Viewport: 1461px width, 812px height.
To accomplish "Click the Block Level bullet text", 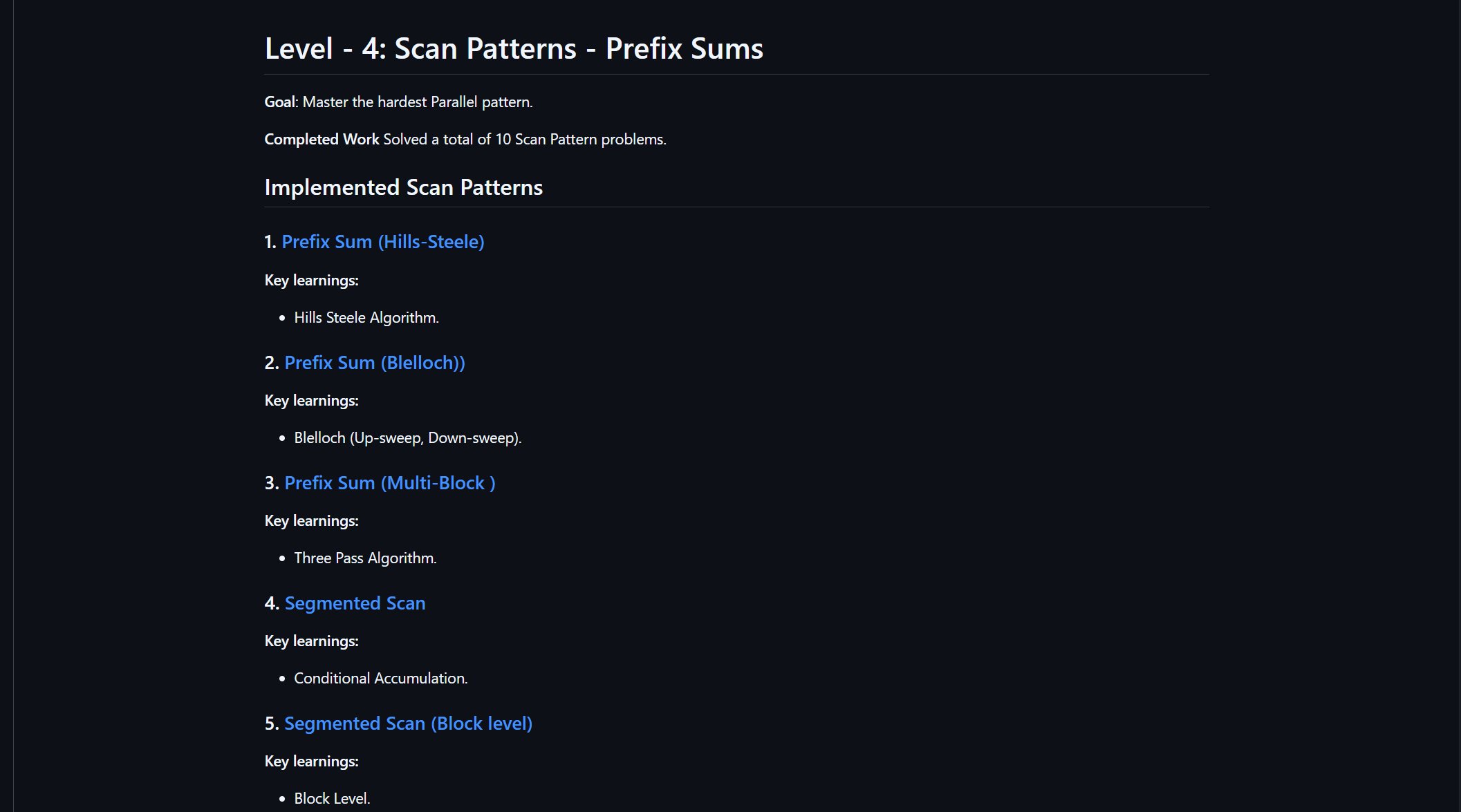I will pos(332,799).
